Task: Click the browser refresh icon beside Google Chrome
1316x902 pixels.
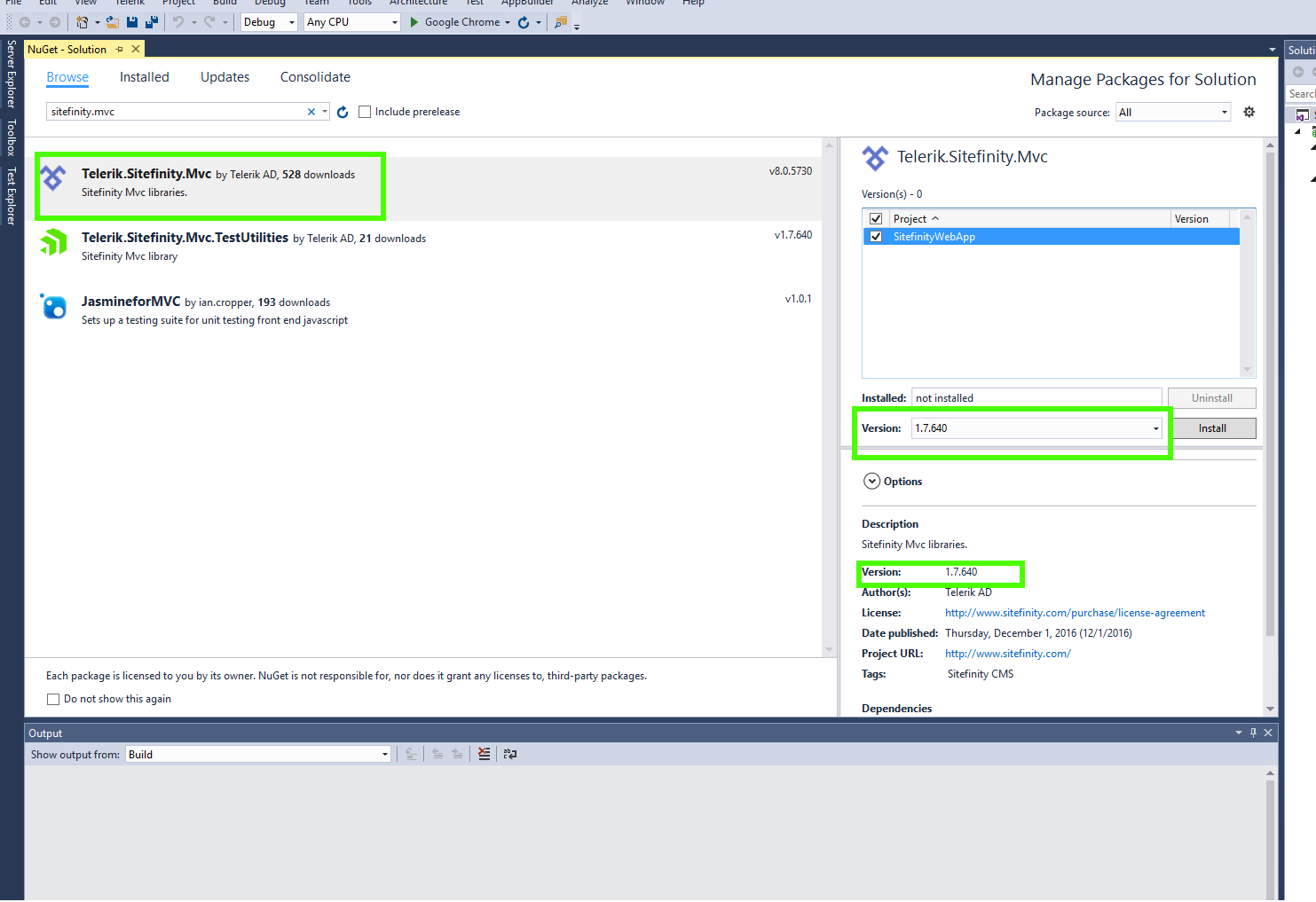Action: point(524,22)
